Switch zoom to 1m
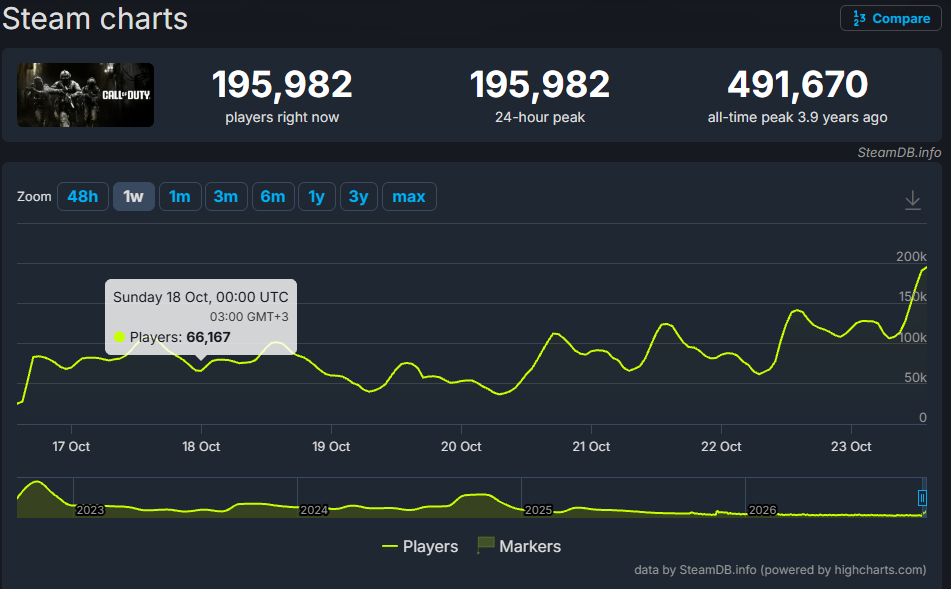The width and height of the screenshot is (951, 589). click(180, 197)
